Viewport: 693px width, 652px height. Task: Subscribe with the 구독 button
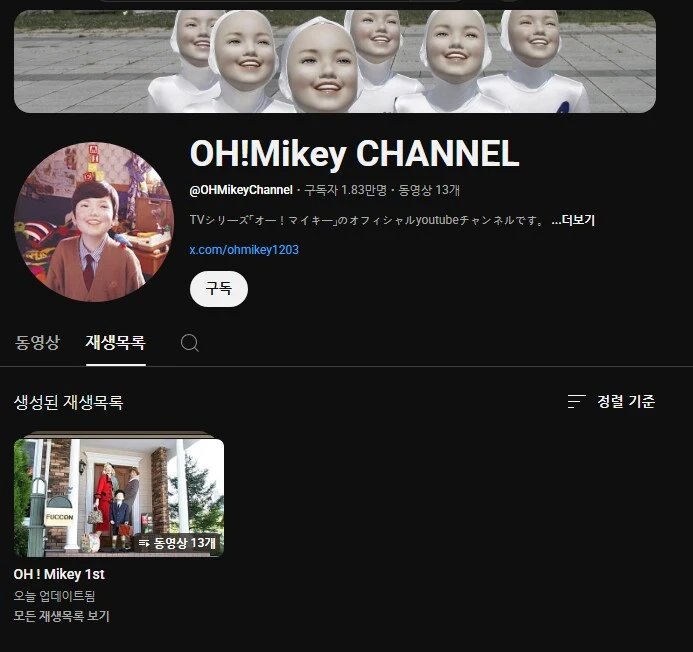tap(219, 289)
